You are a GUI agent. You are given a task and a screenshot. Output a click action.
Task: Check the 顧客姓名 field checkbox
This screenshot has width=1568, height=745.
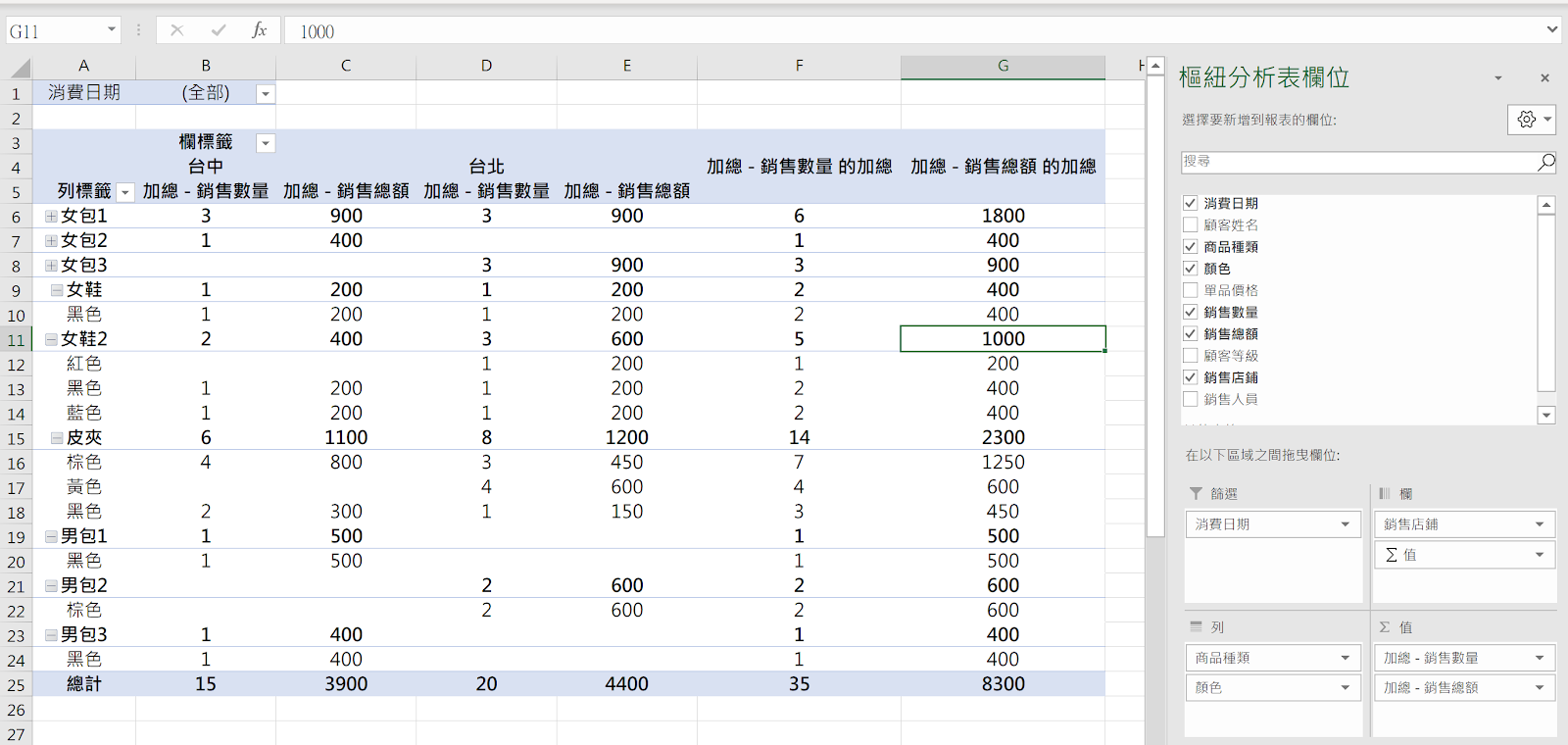click(x=1190, y=224)
